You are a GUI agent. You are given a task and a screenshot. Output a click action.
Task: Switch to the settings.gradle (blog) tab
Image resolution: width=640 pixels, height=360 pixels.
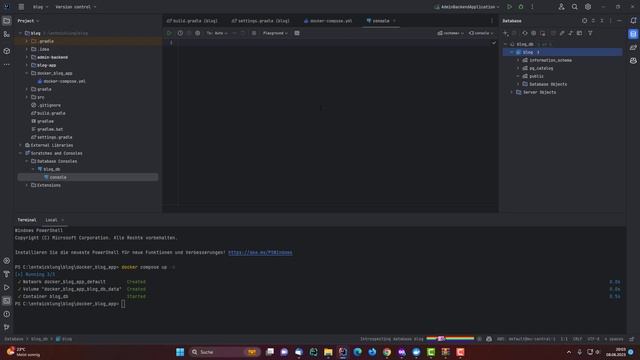pos(260,21)
